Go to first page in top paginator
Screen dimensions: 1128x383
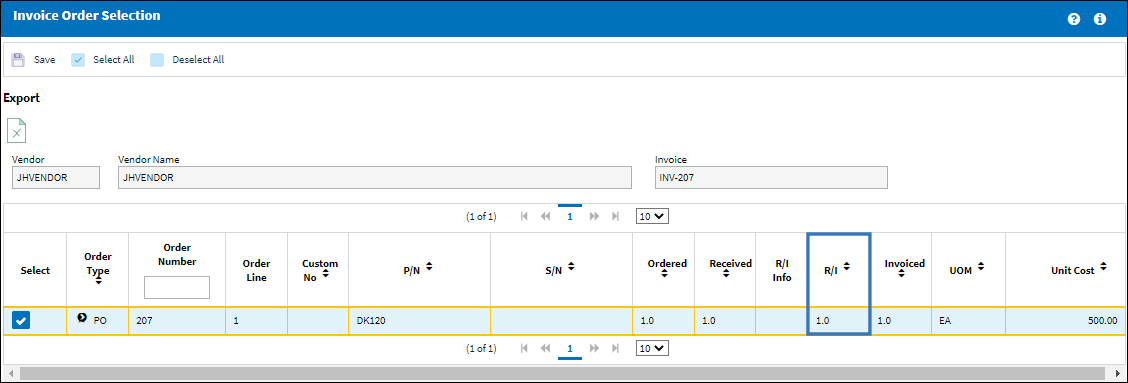[x=524, y=216]
